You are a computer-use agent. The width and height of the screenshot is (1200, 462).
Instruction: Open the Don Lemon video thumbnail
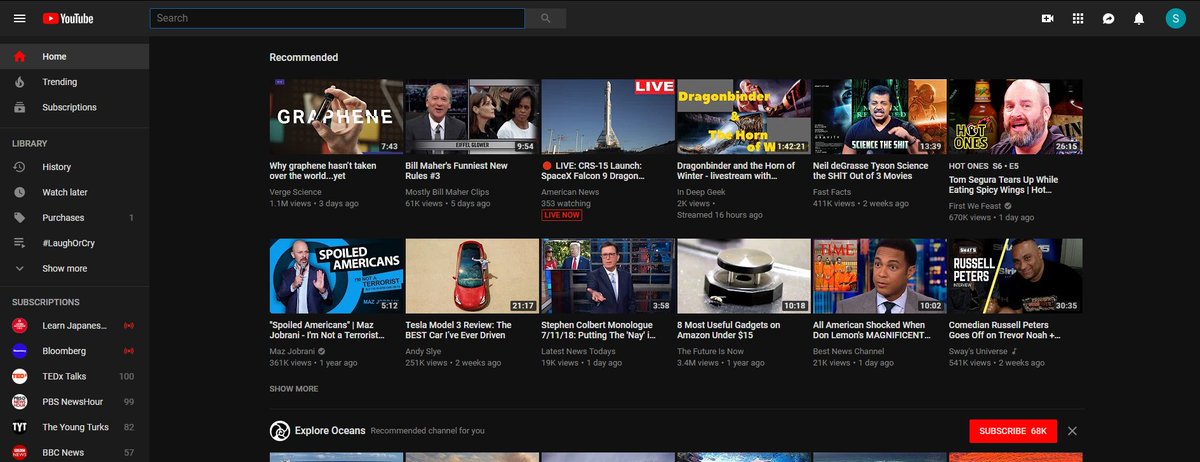click(x=880, y=276)
